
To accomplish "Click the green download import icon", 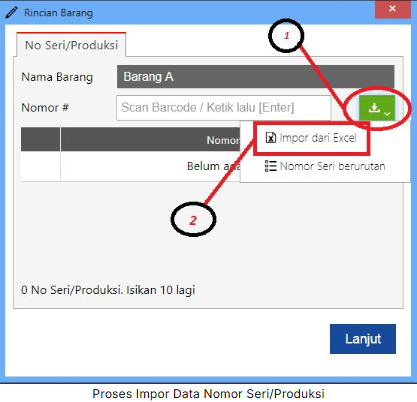I will pyautogui.click(x=374, y=108).
